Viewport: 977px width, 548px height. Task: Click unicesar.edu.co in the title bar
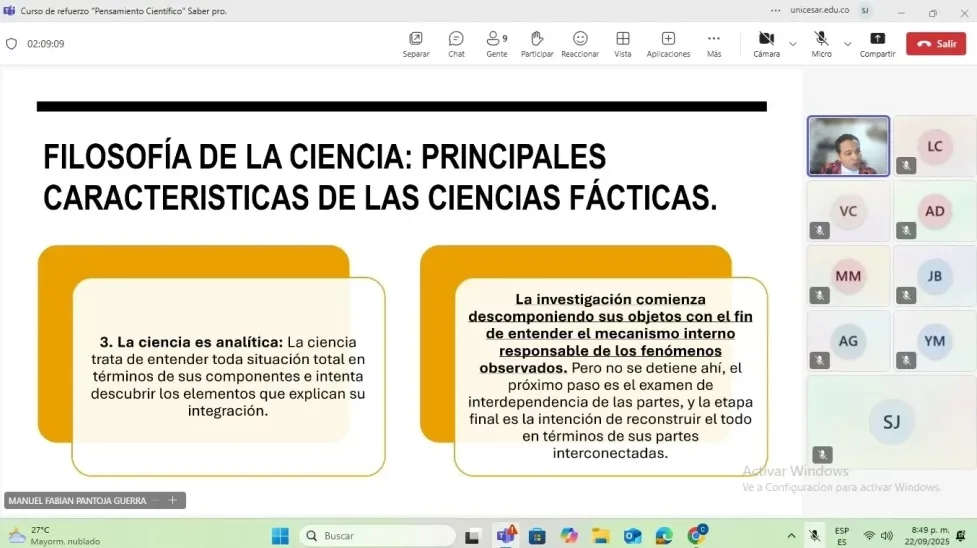[819, 10]
